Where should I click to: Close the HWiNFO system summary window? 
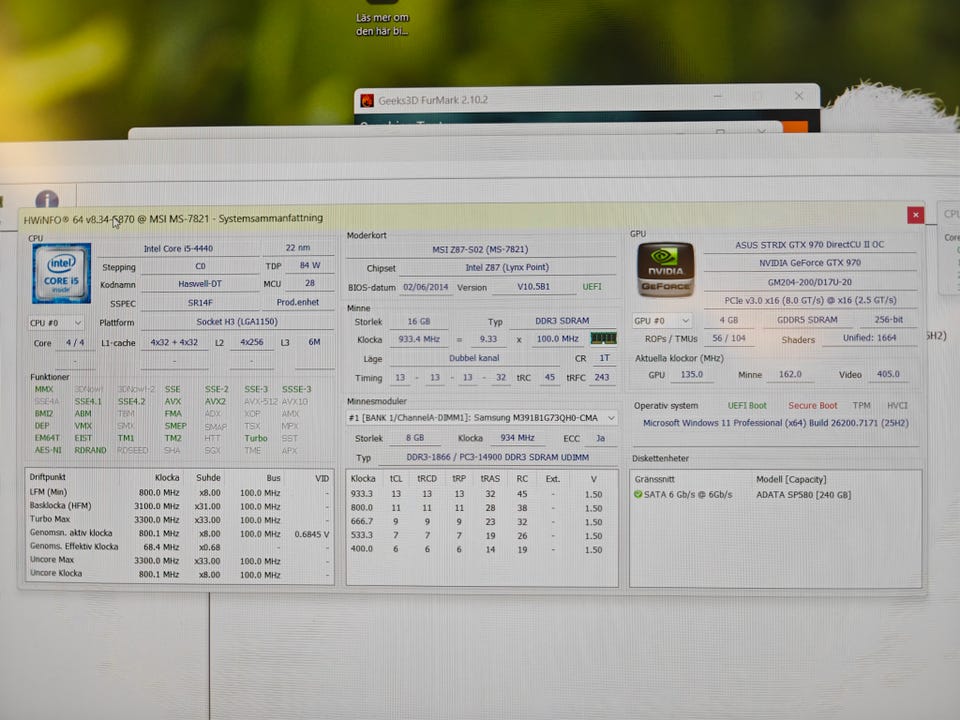pyautogui.click(x=915, y=215)
